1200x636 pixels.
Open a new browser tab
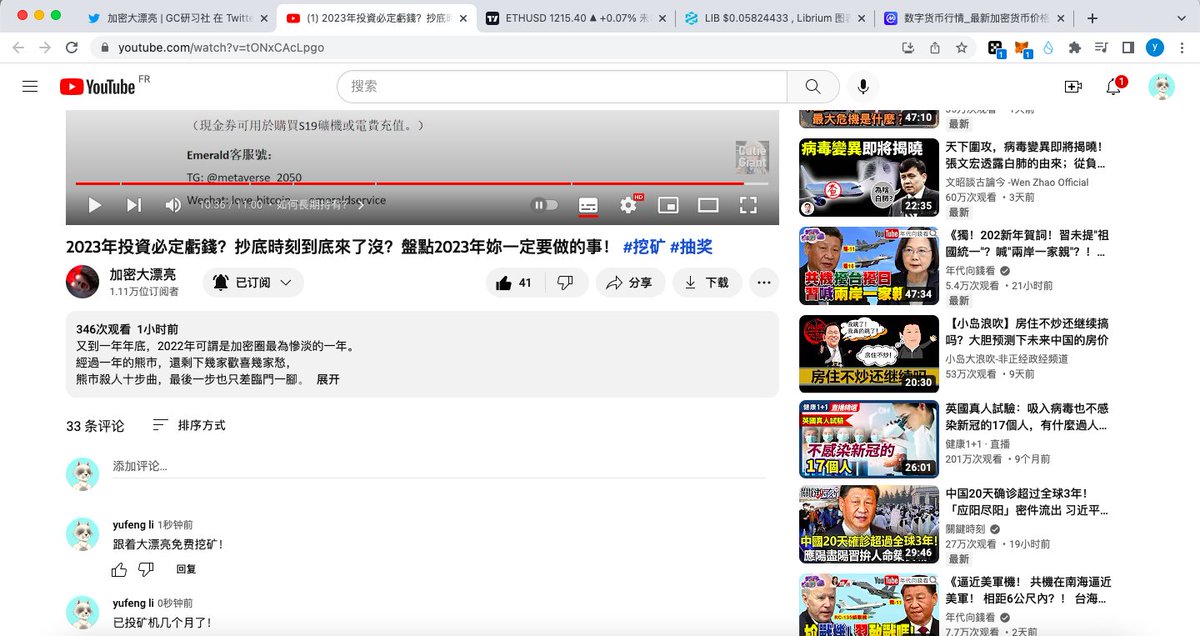1092,18
